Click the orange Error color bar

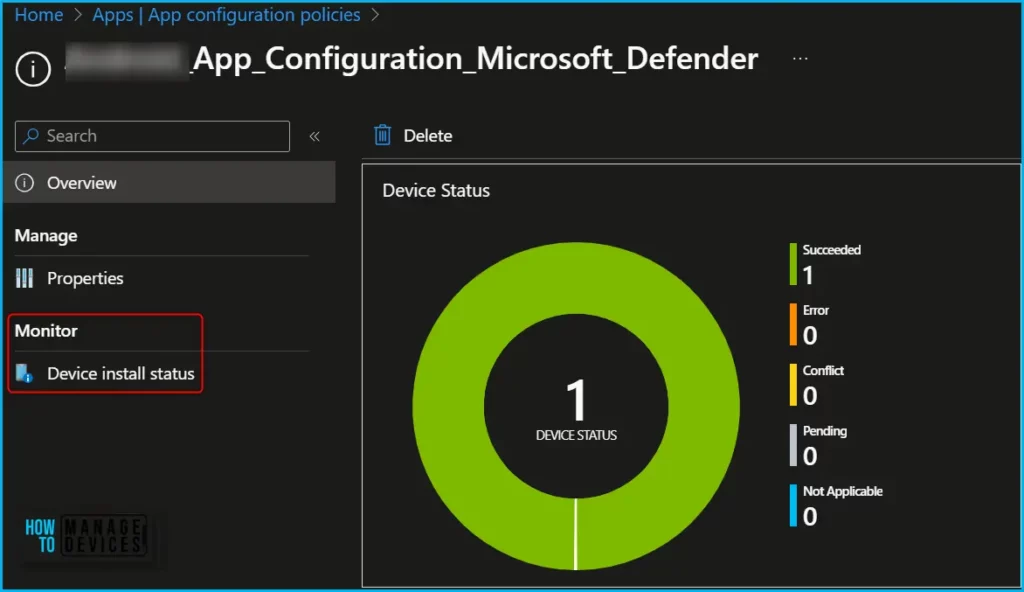793,324
